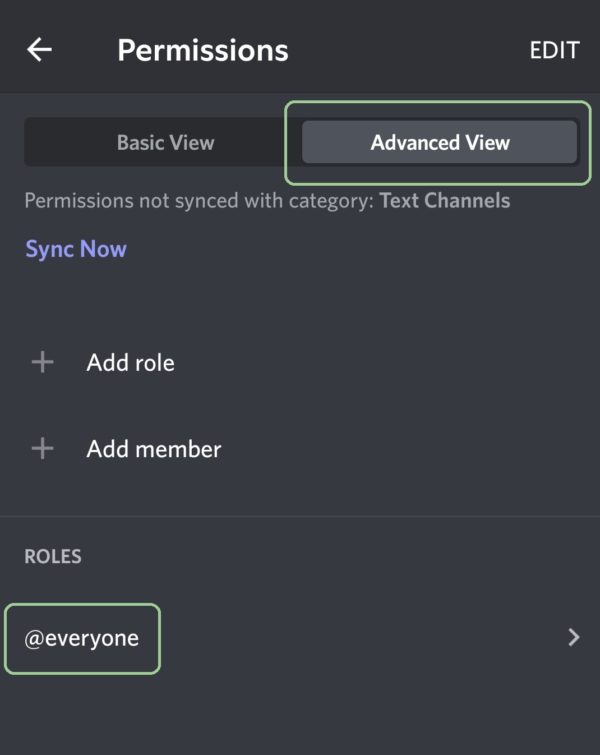The height and width of the screenshot is (755, 600).
Task: Click the dark track of the view switcher
Action: coord(302,143)
